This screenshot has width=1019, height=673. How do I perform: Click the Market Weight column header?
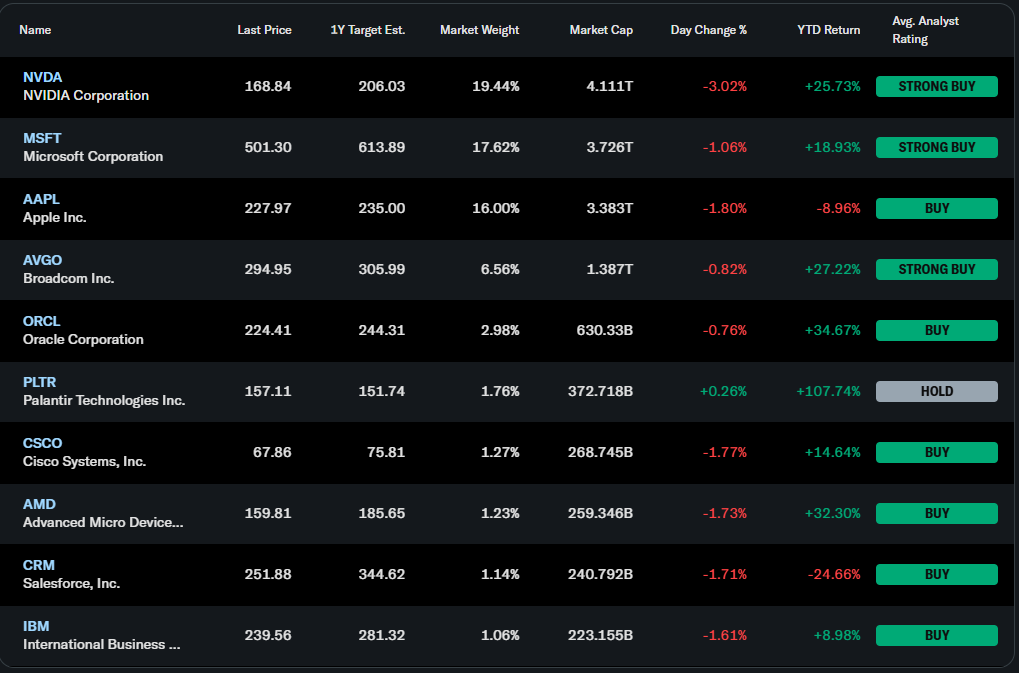click(x=480, y=30)
